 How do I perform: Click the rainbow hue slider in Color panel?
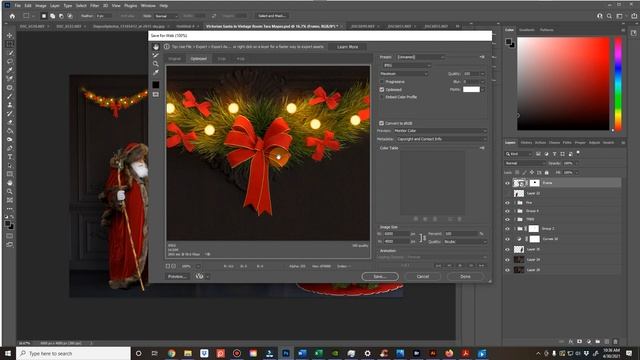click(x=618, y=84)
